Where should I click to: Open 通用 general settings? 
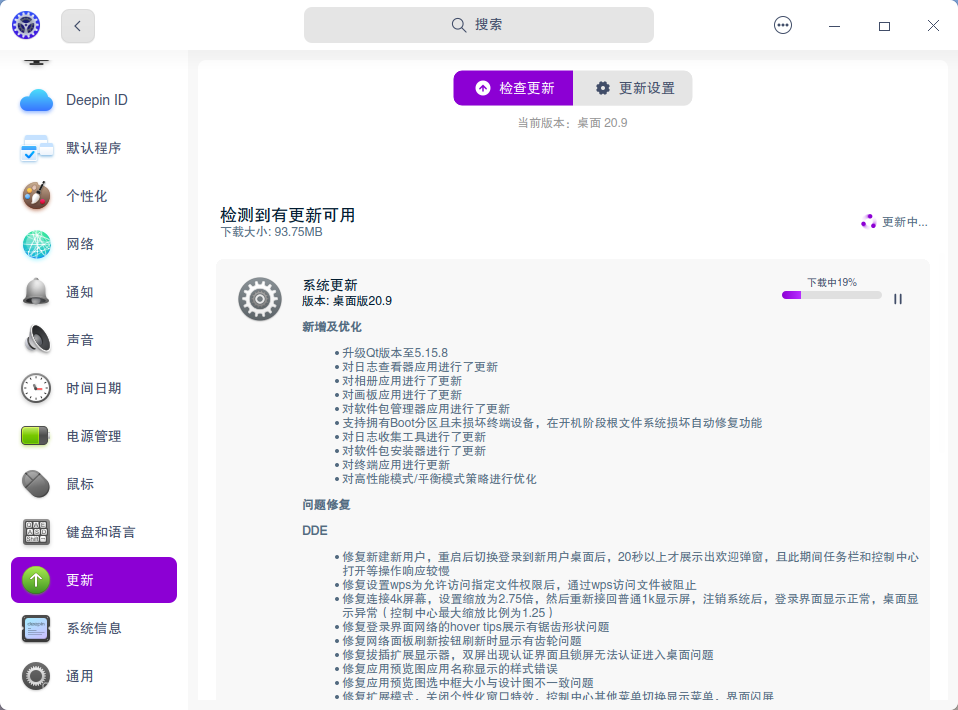[x=95, y=676]
